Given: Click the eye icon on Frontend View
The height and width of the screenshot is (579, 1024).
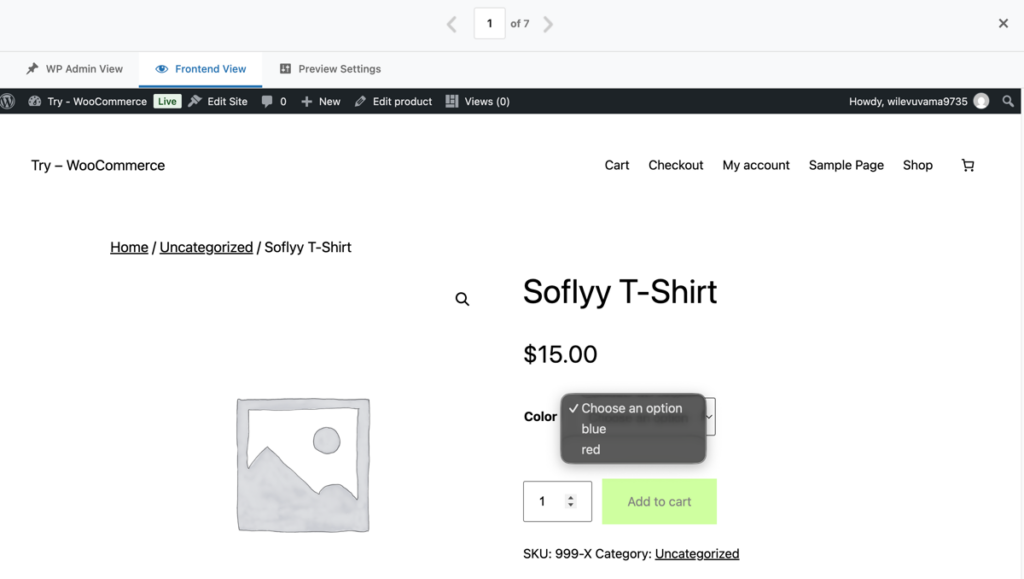Looking at the screenshot, I should (161, 69).
